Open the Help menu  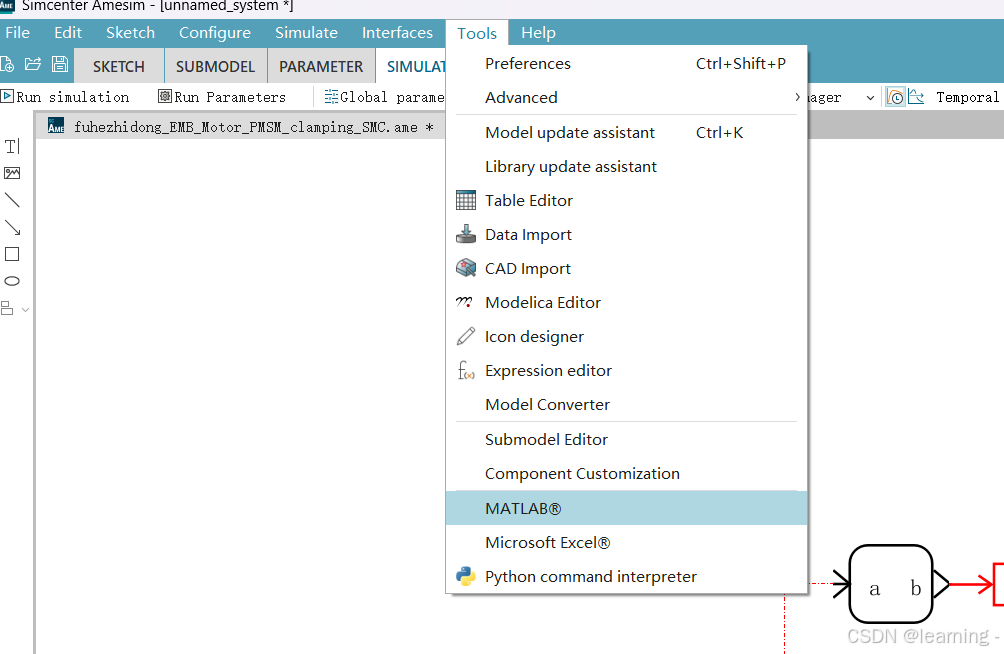pyautogui.click(x=538, y=33)
